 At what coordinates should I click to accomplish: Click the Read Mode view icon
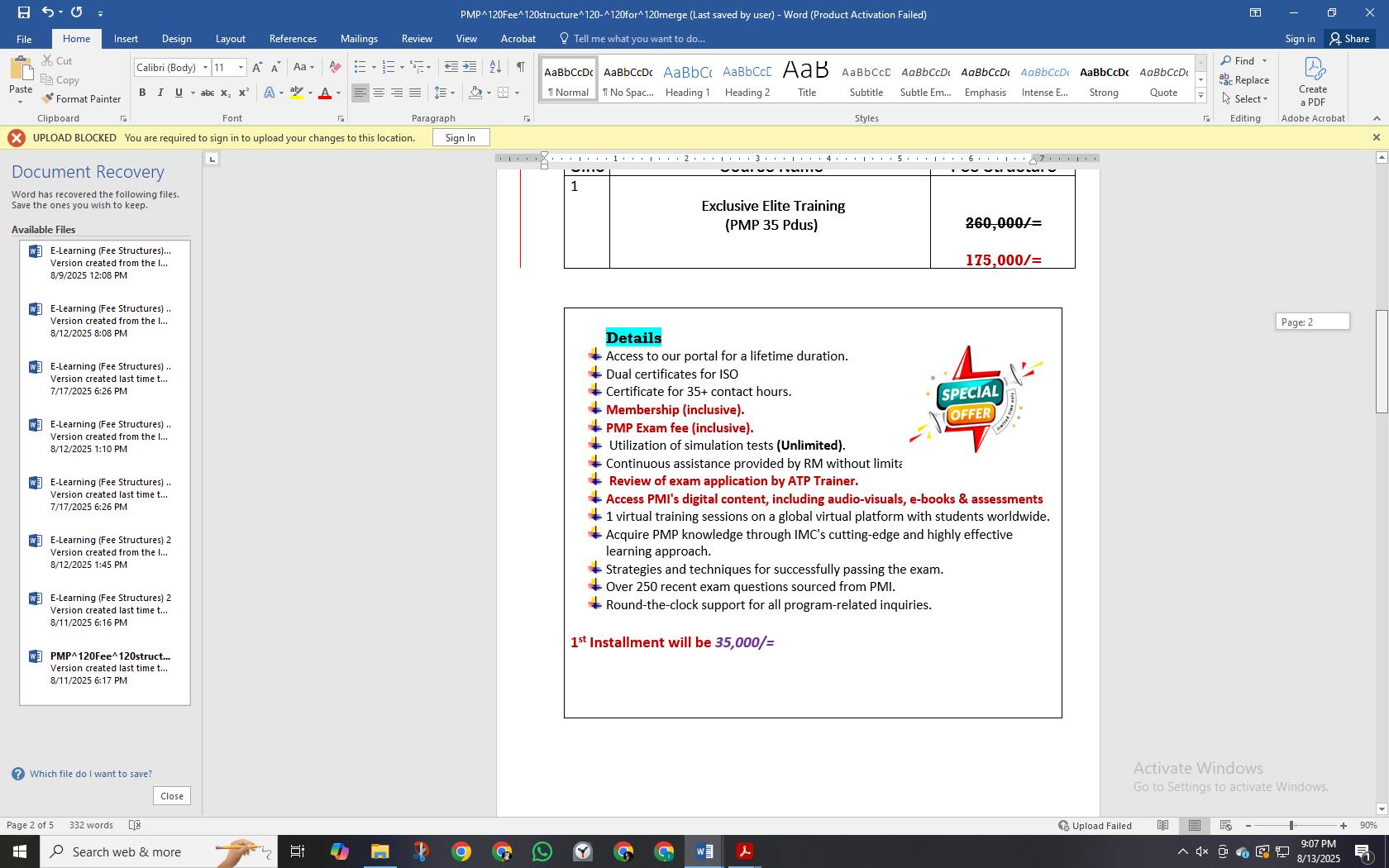click(x=1162, y=826)
